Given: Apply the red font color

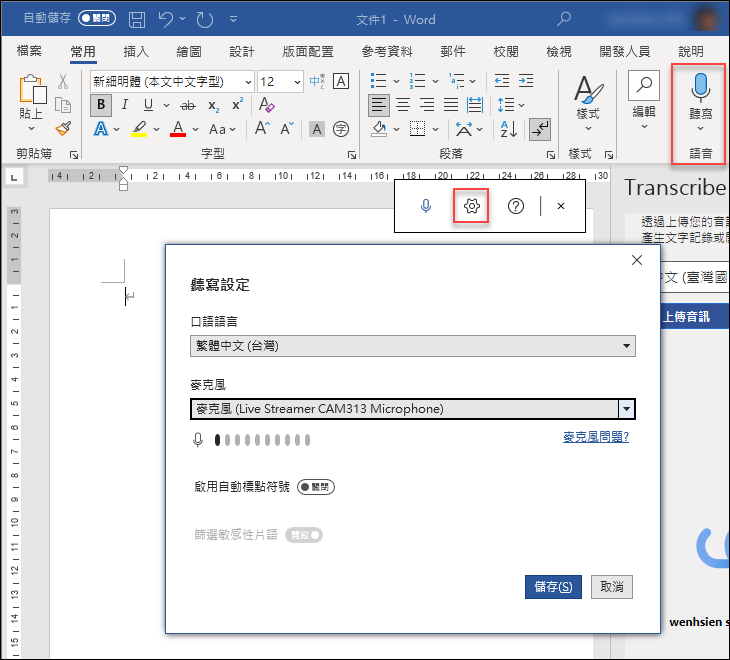Looking at the screenshot, I should (x=178, y=129).
